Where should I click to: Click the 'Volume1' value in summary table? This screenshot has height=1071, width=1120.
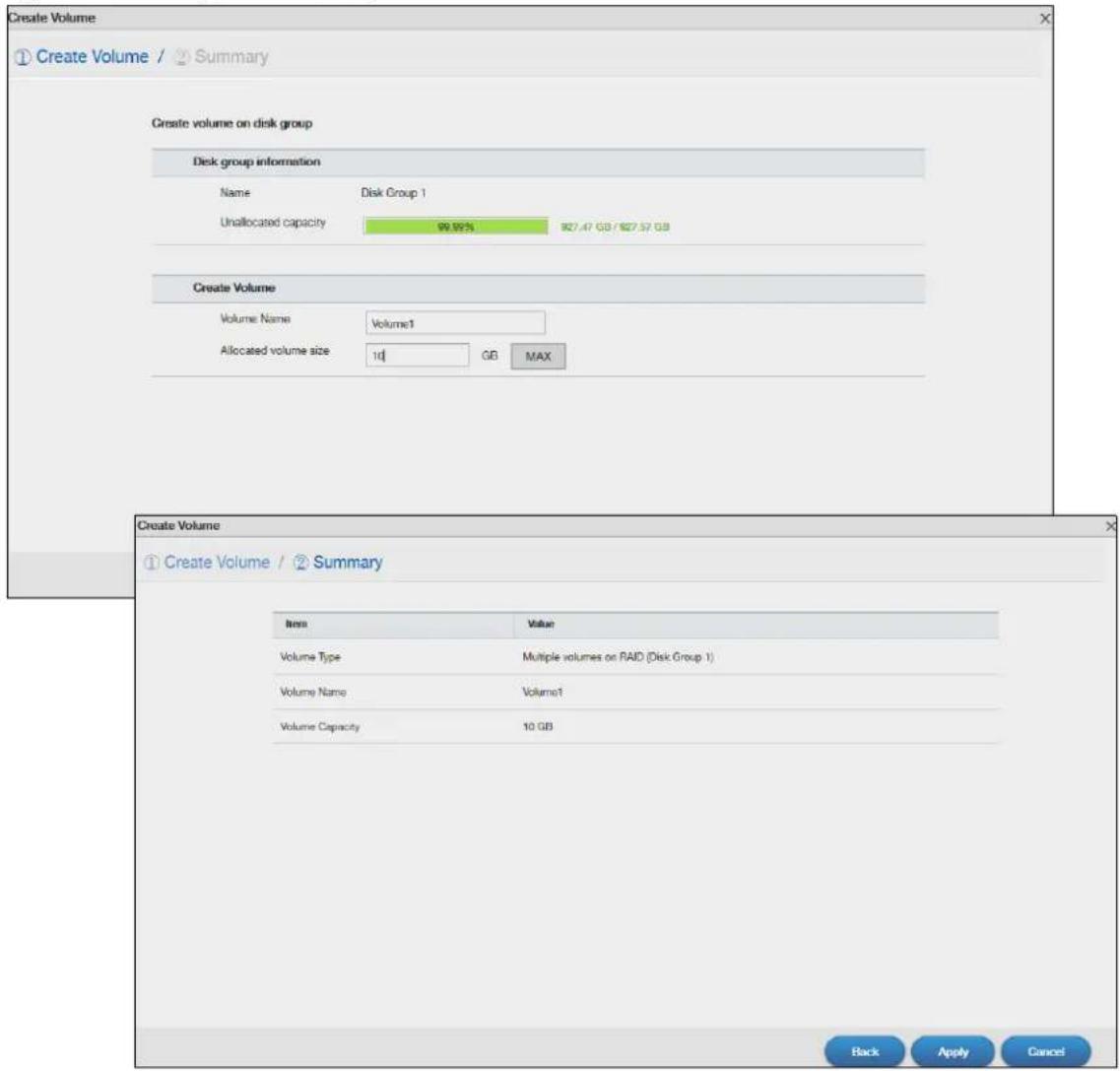(x=542, y=692)
